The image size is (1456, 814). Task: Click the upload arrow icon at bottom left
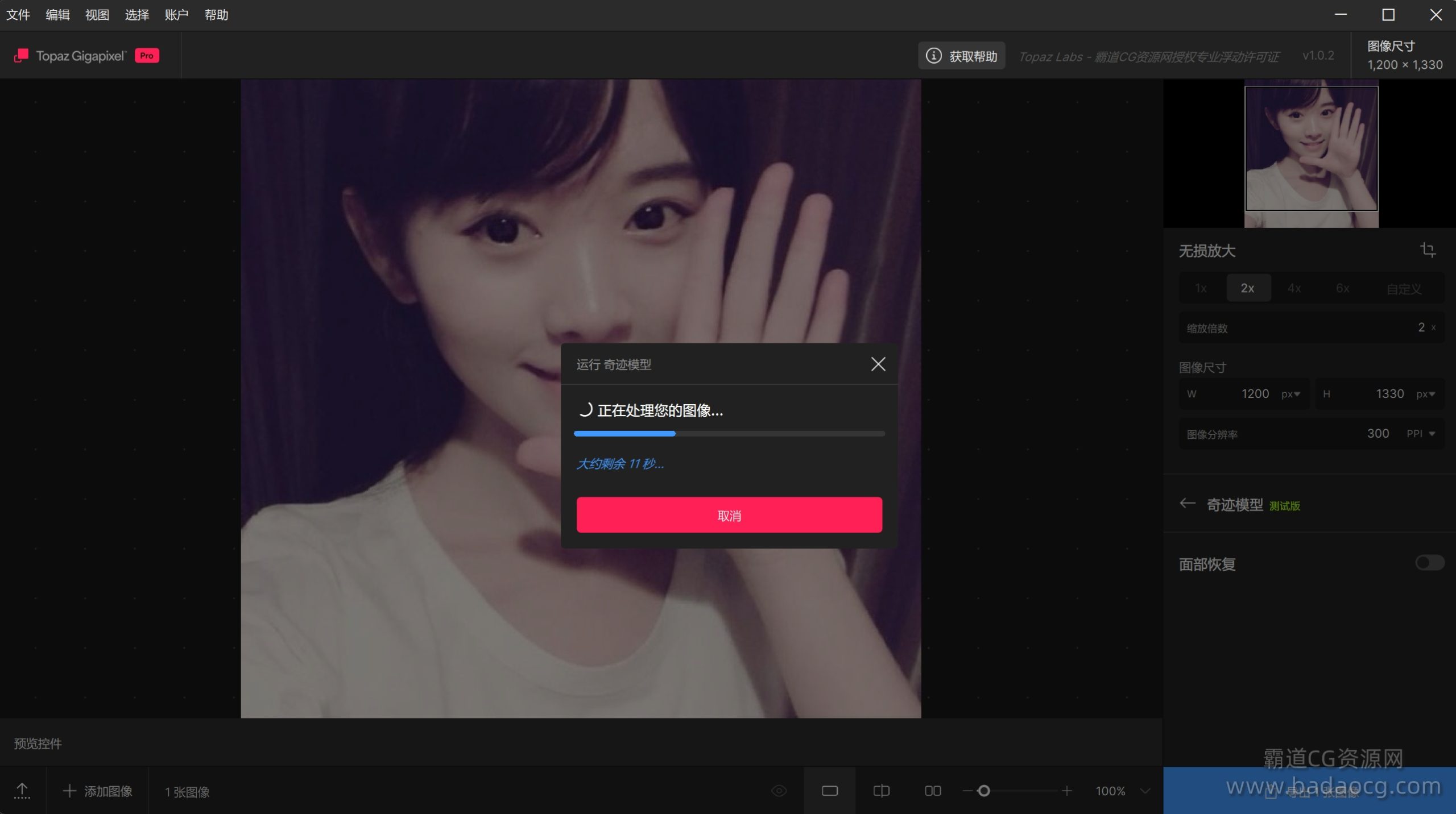click(x=22, y=790)
